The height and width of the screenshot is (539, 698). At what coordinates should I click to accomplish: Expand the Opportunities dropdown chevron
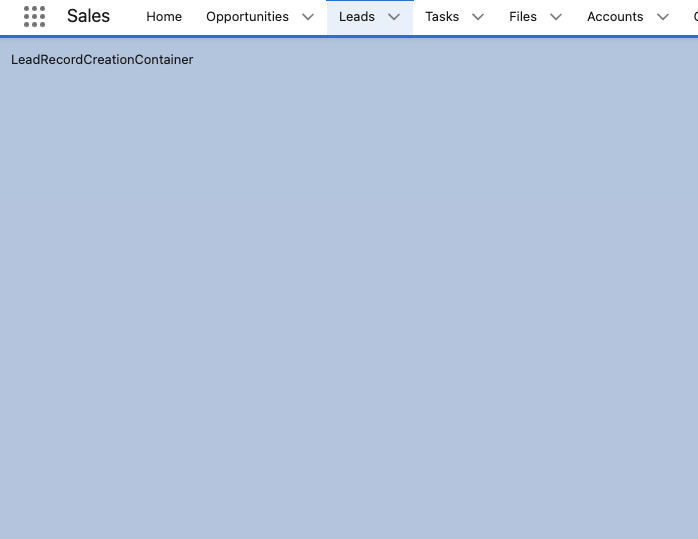click(308, 17)
